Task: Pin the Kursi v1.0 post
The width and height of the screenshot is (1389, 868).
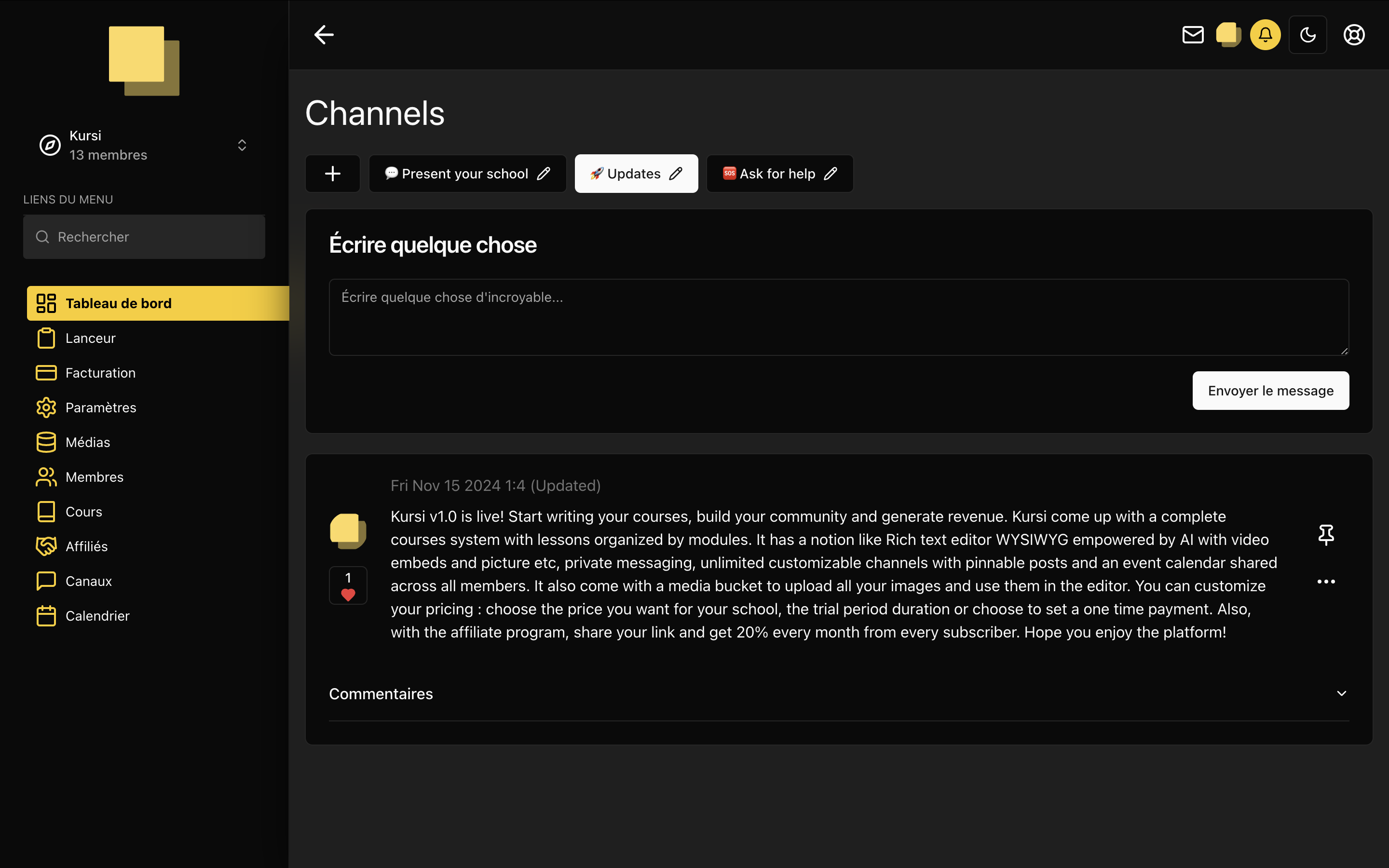Action: [1326, 534]
